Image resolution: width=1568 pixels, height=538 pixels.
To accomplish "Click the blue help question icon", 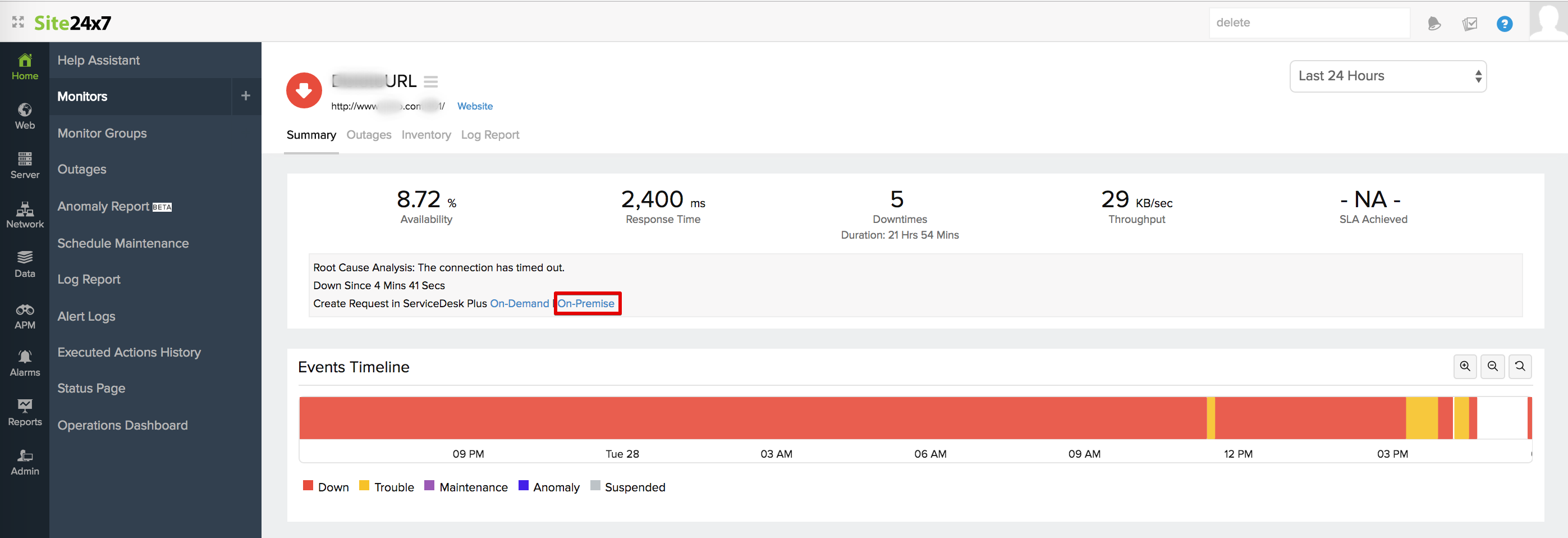I will (x=1504, y=24).
